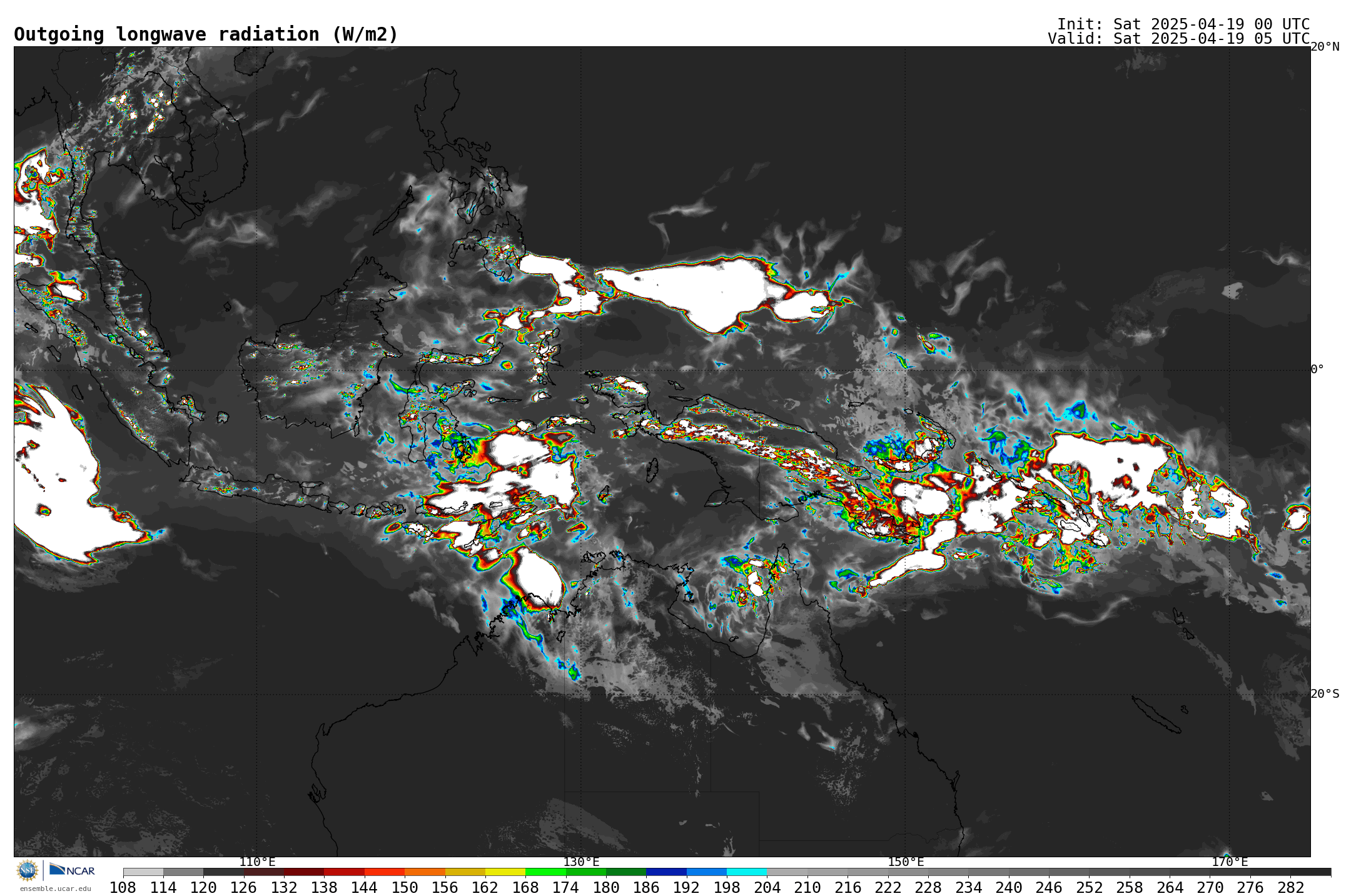Click the 0° equator latitude label
This screenshot has width=1351, height=896.
[1317, 370]
